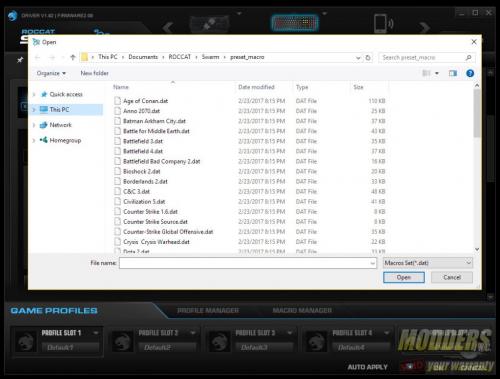The height and width of the screenshot is (379, 500).
Task: Click the file list scroll down arrow
Action: pos(477,249)
